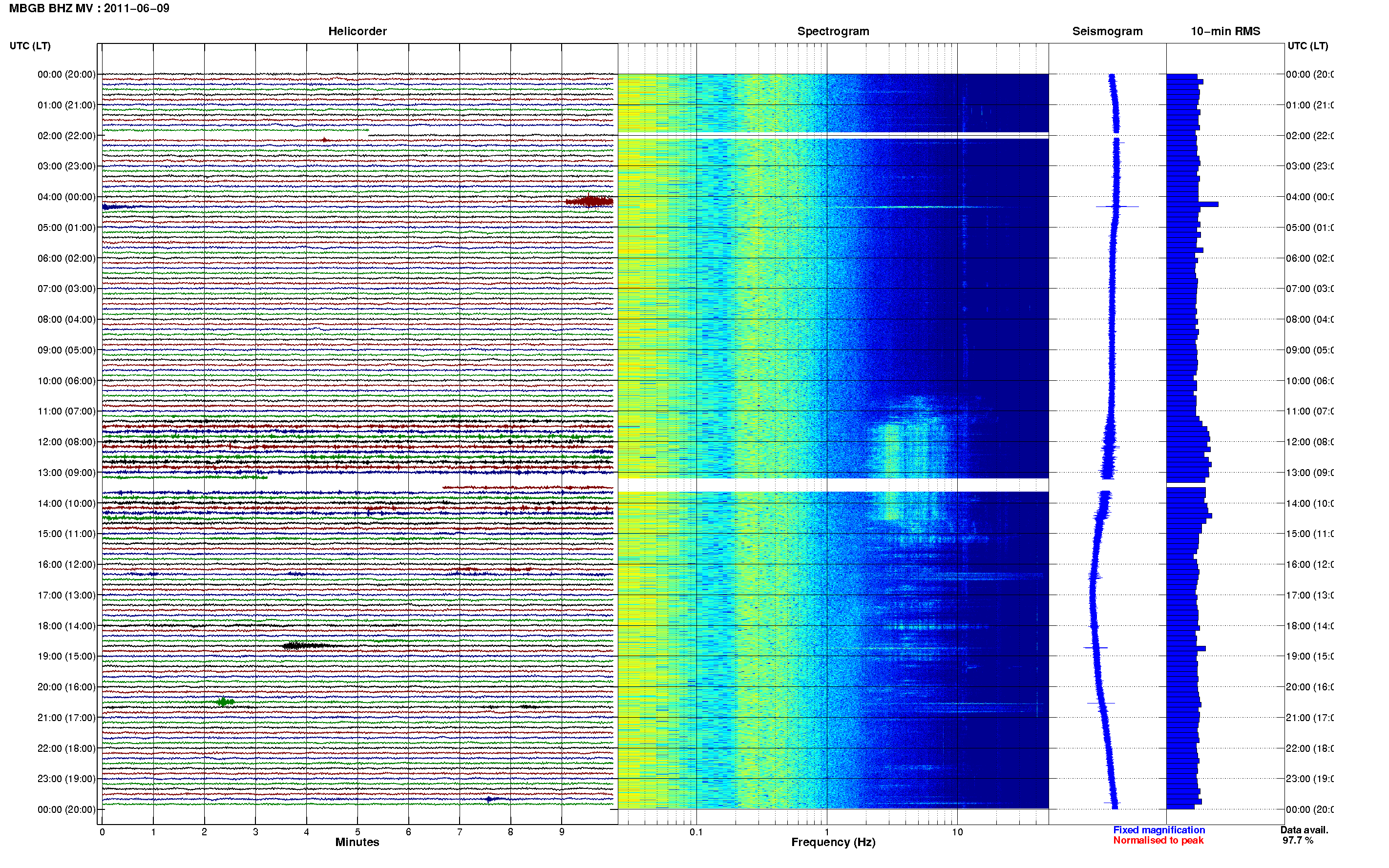Click the 'Data avail.' label
Screen dimensions: 1389x868
[x=1304, y=830]
